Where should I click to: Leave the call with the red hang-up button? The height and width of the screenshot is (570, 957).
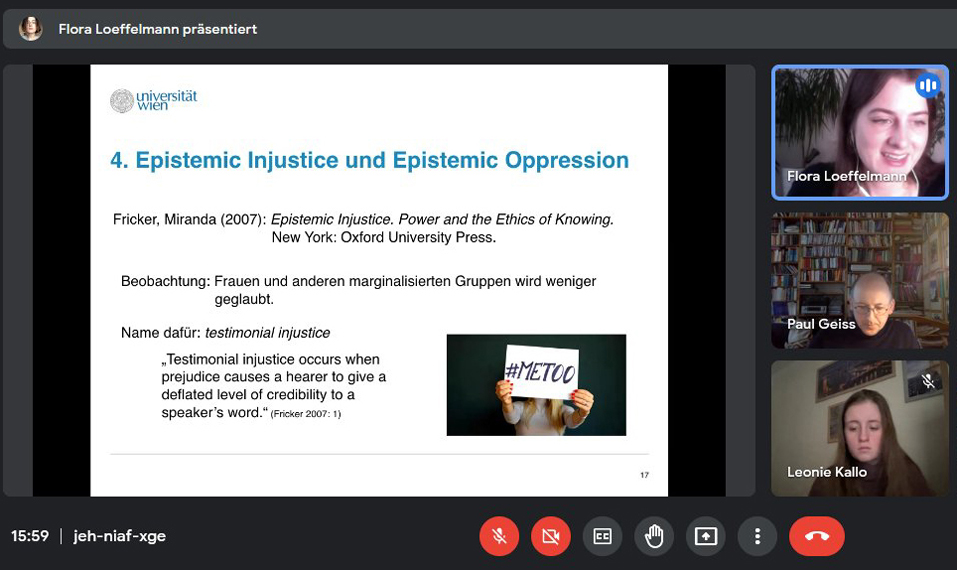(x=816, y=537)
